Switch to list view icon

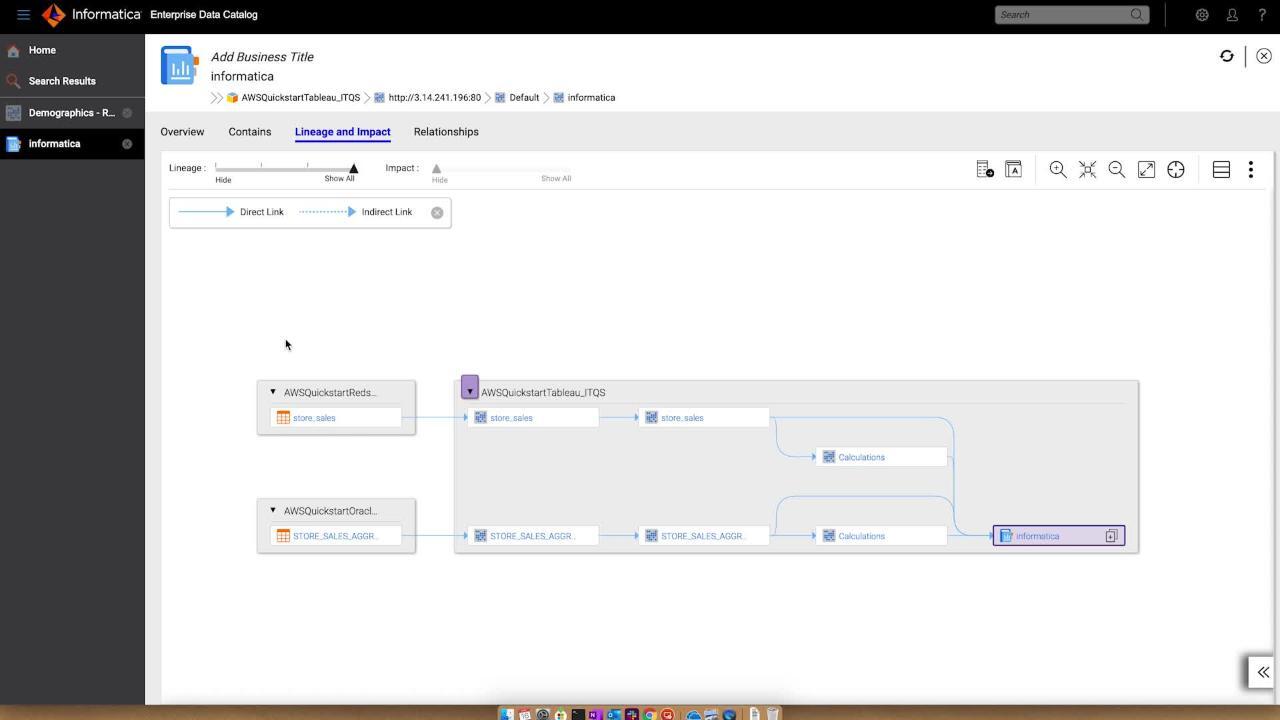[x=1221, y=170]
